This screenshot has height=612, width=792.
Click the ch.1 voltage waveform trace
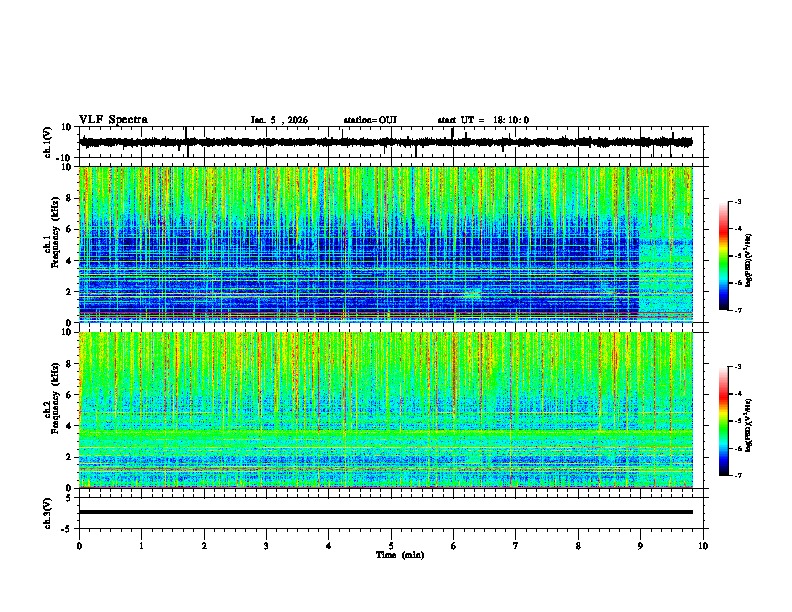pyautogui.click(x=386, y=142)
